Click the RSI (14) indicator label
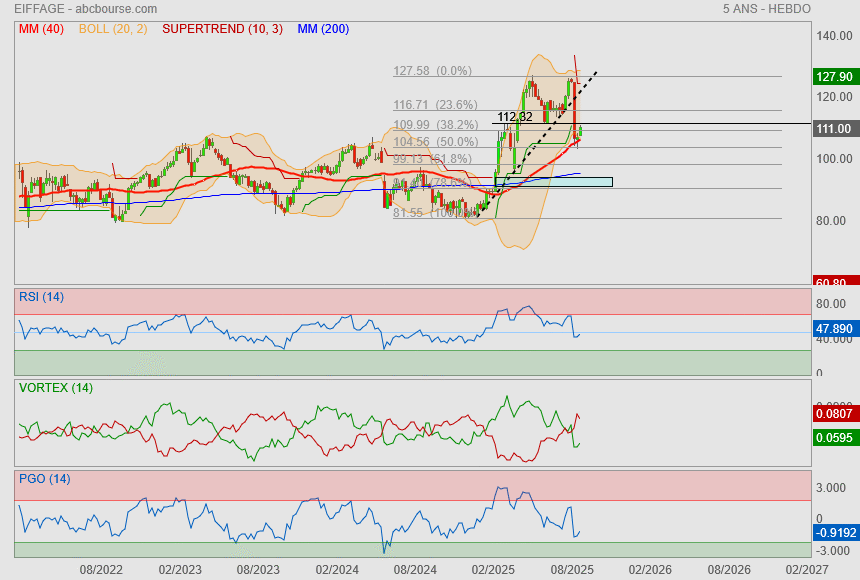The width and height of the screenshot is (860, 580). pos(41,297)
